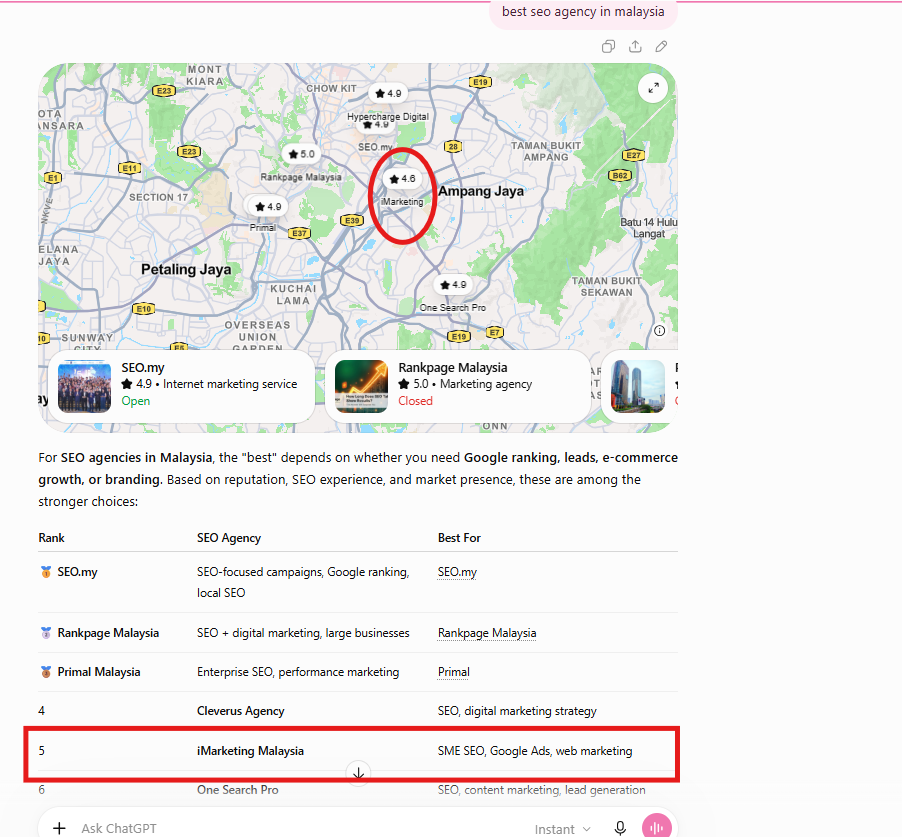Viewport: 902px width, 837px height.
Task: Select the One Search Pro table cell
Action: [x=238, y=790]
